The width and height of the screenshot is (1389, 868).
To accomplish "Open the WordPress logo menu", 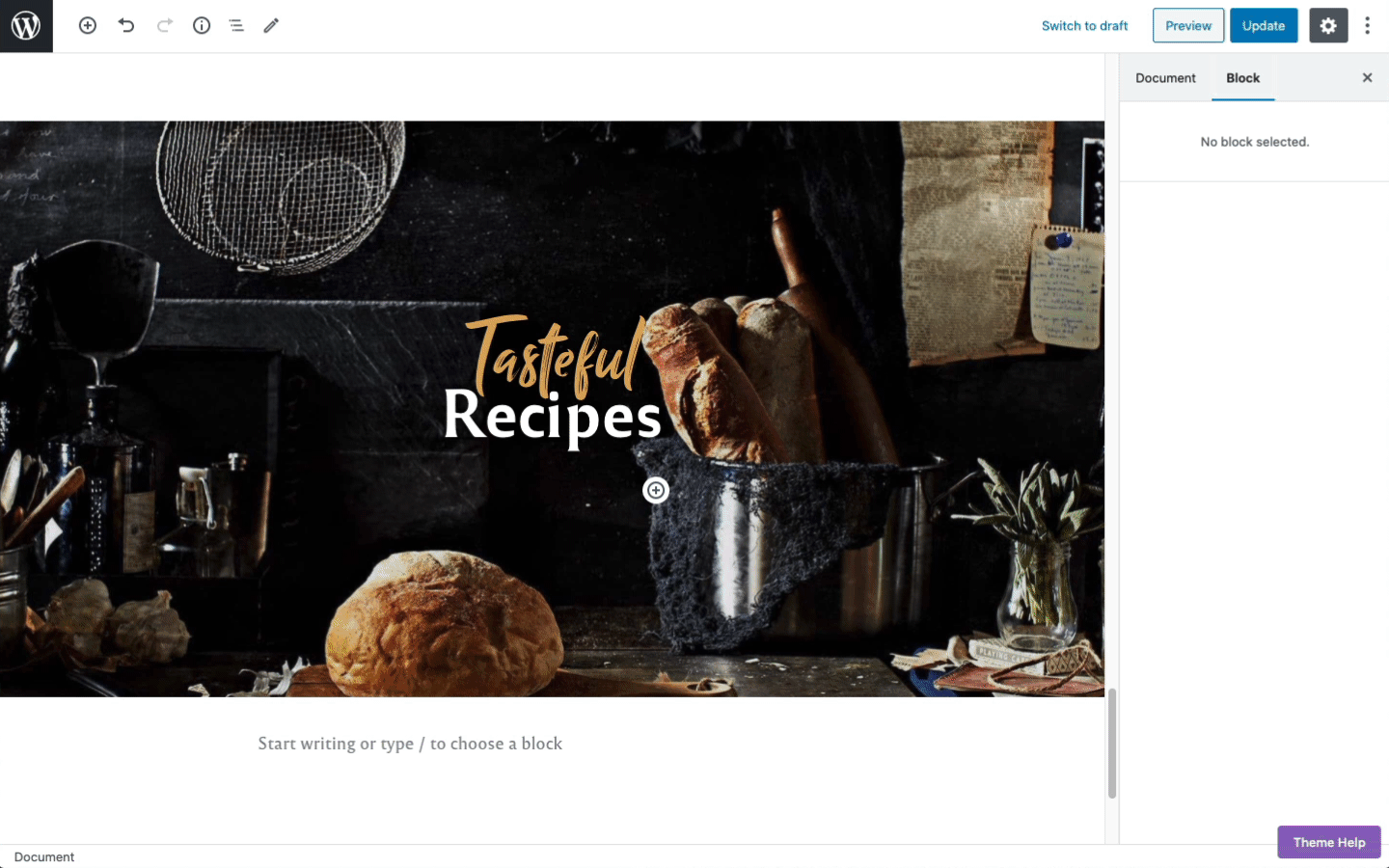I will click(x=26, y=26).
